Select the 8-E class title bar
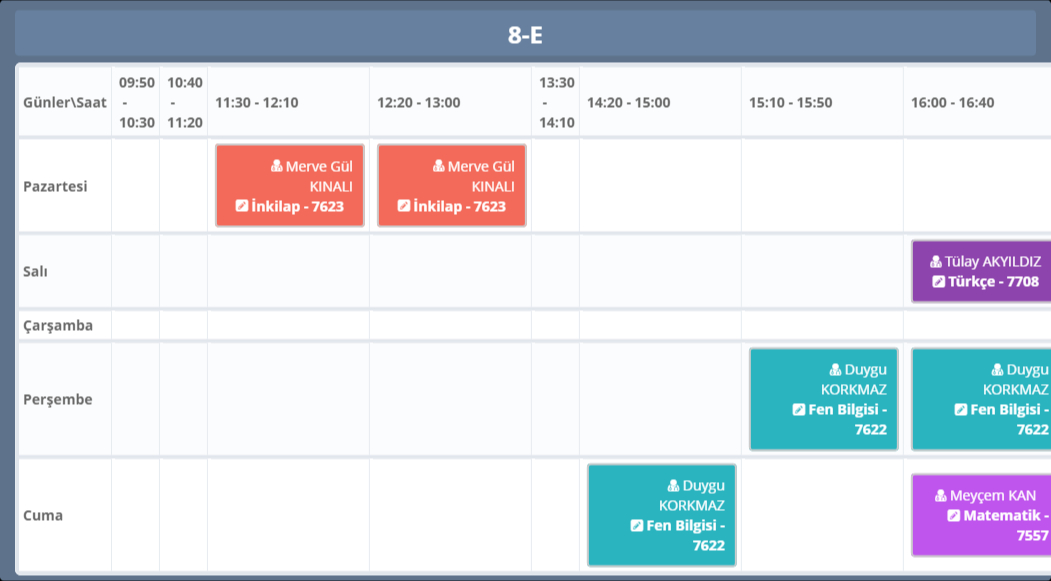 [525, 35]
